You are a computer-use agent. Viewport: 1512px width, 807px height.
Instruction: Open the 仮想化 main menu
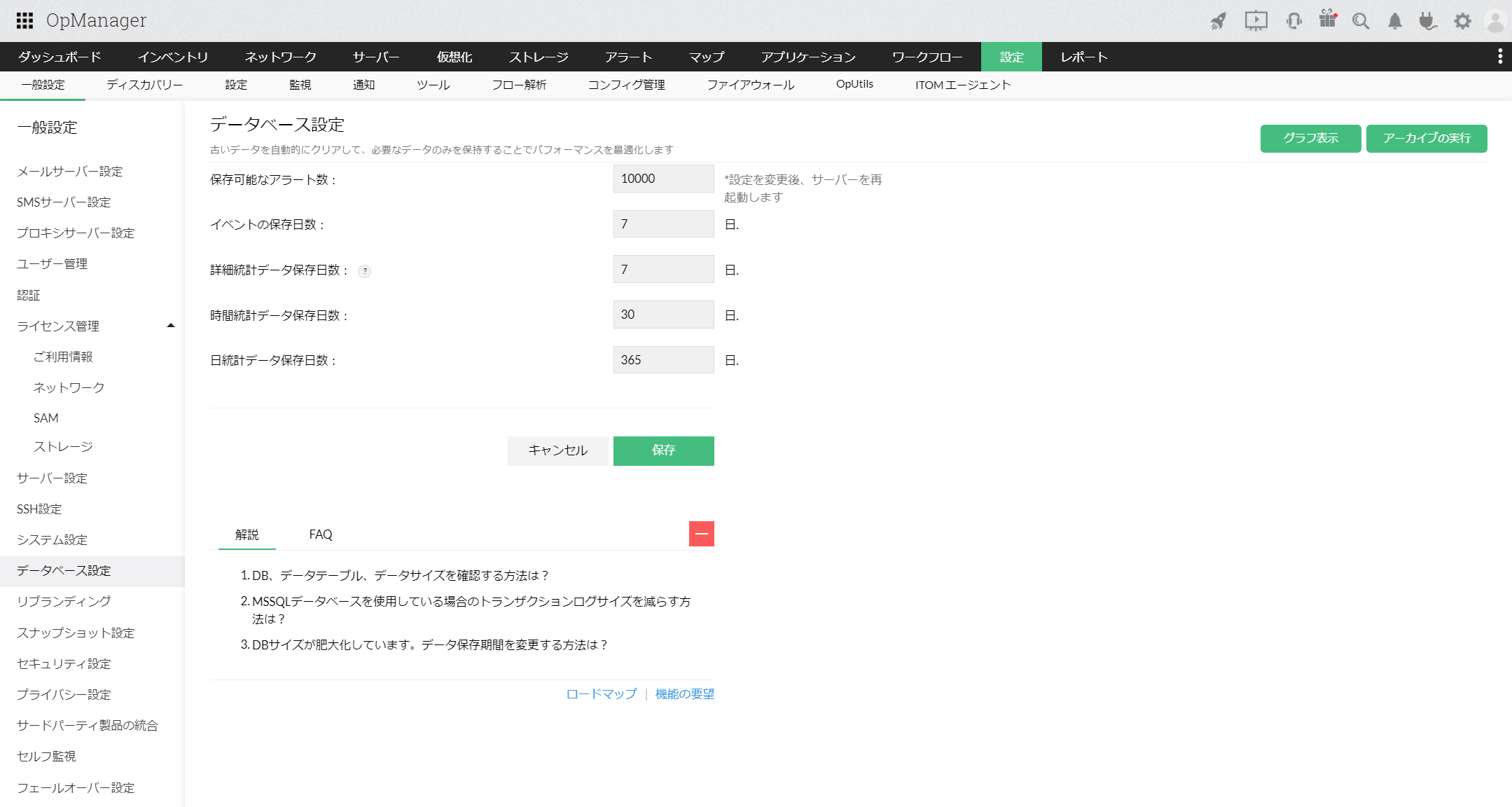455,57
